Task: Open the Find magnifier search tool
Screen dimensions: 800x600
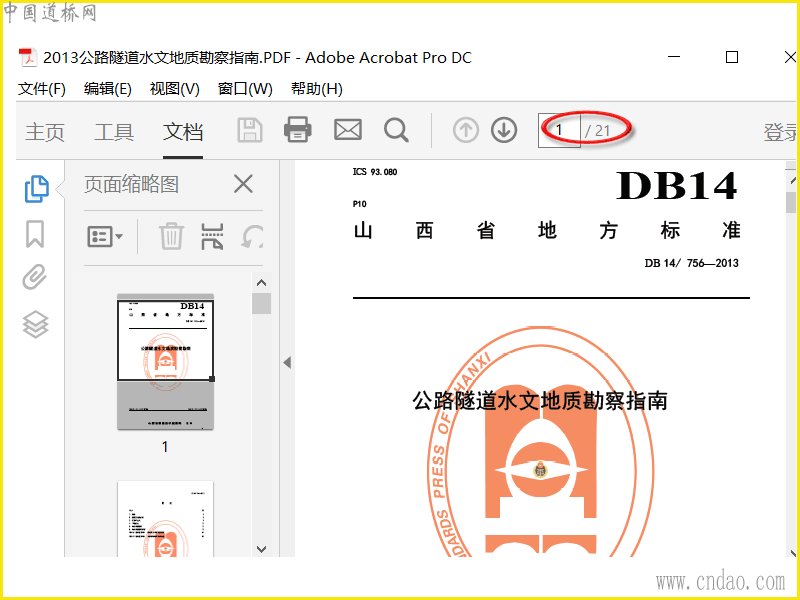Action: [396, 130]
